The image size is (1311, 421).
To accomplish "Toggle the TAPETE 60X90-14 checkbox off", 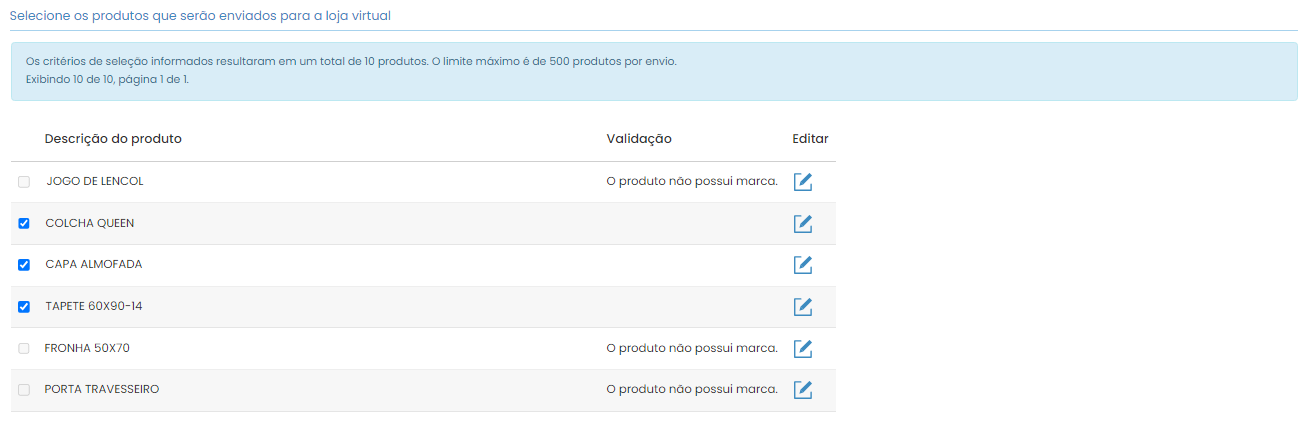I will point(24,307).
